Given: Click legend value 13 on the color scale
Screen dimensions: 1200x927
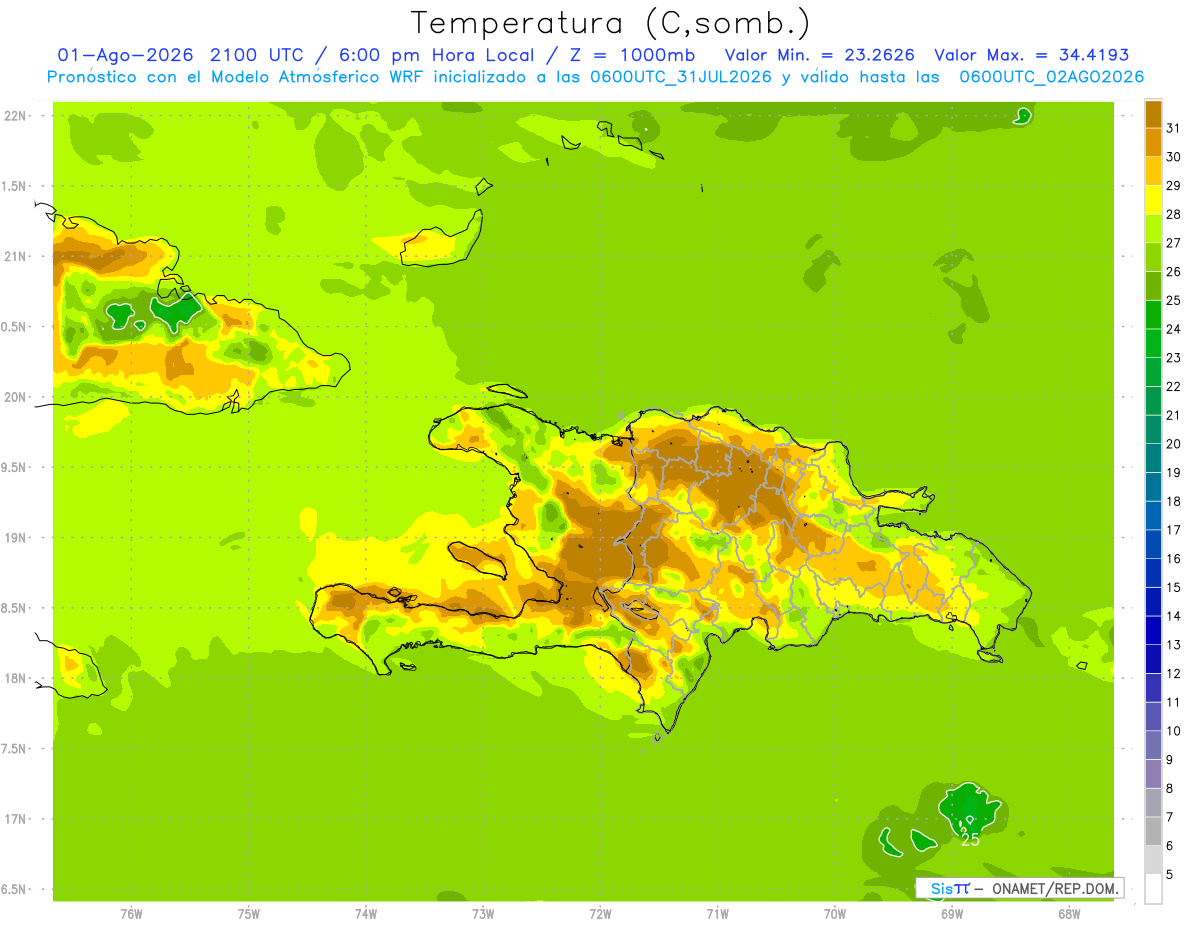Looking at the screenshot, I should [x=1174, y=645].
